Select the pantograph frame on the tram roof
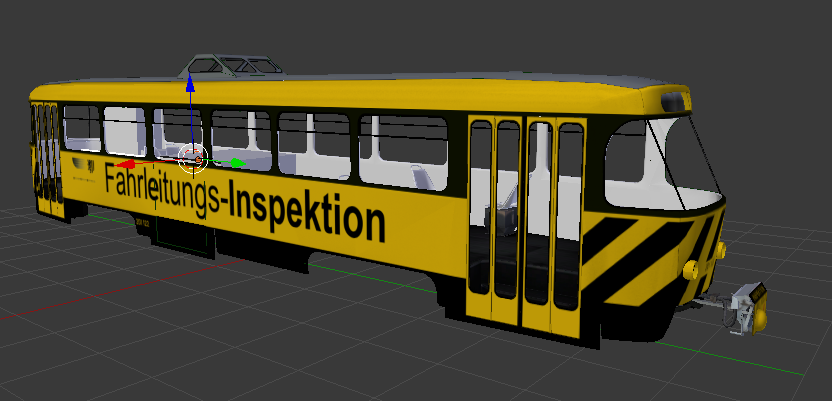The height and width of the screenshot is (401, 832). click(x=233, y=66)
